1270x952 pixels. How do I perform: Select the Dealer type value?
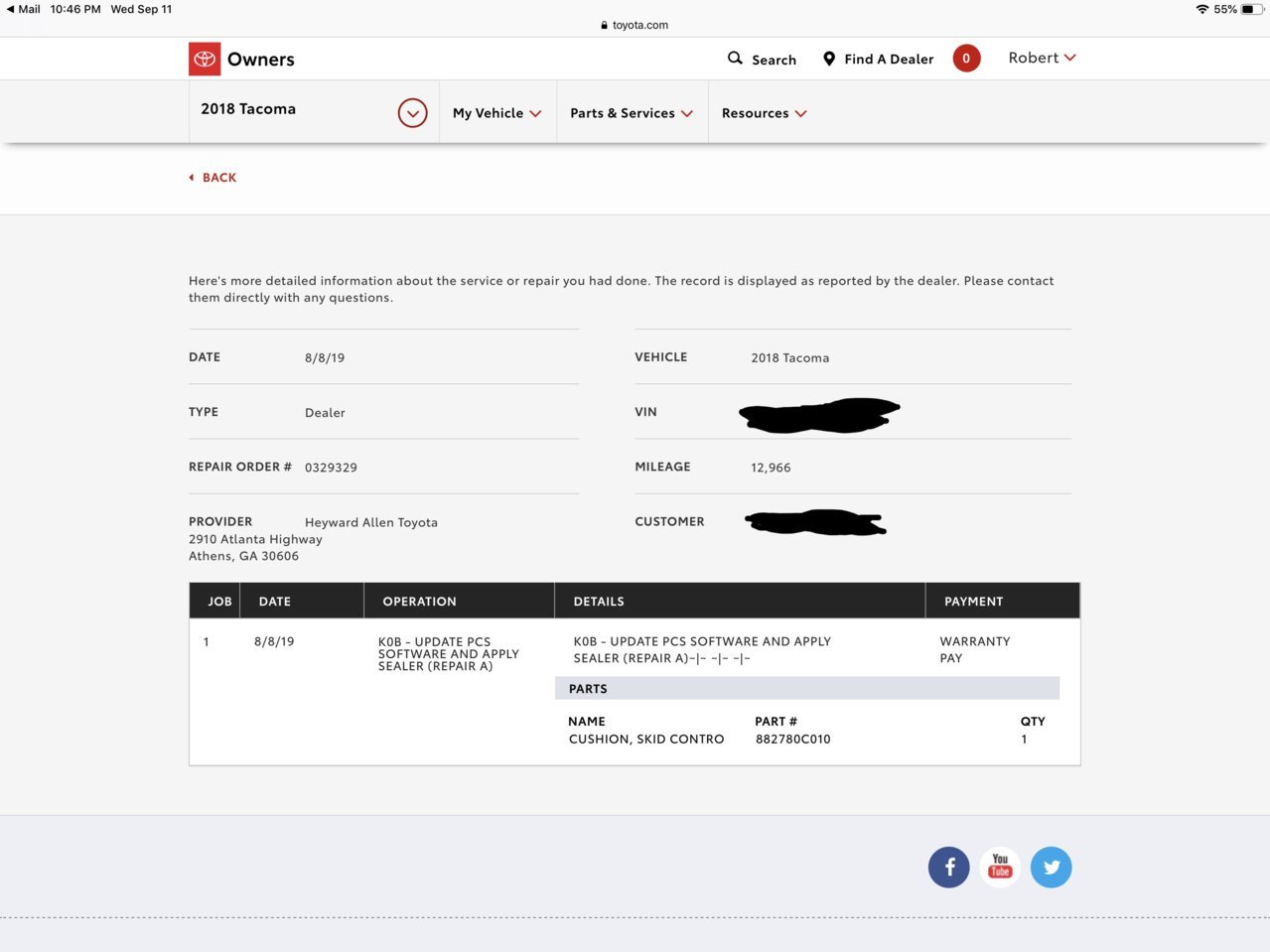pos(325,413)
